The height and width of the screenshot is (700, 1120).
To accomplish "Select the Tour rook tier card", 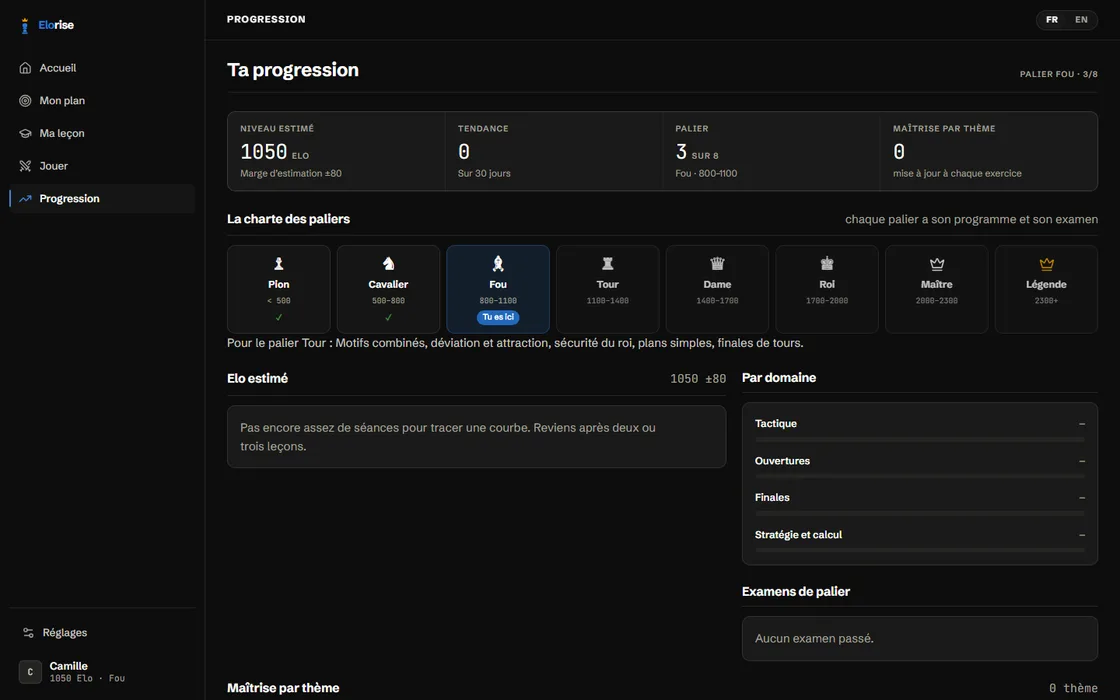I will (x=608, y=289).
